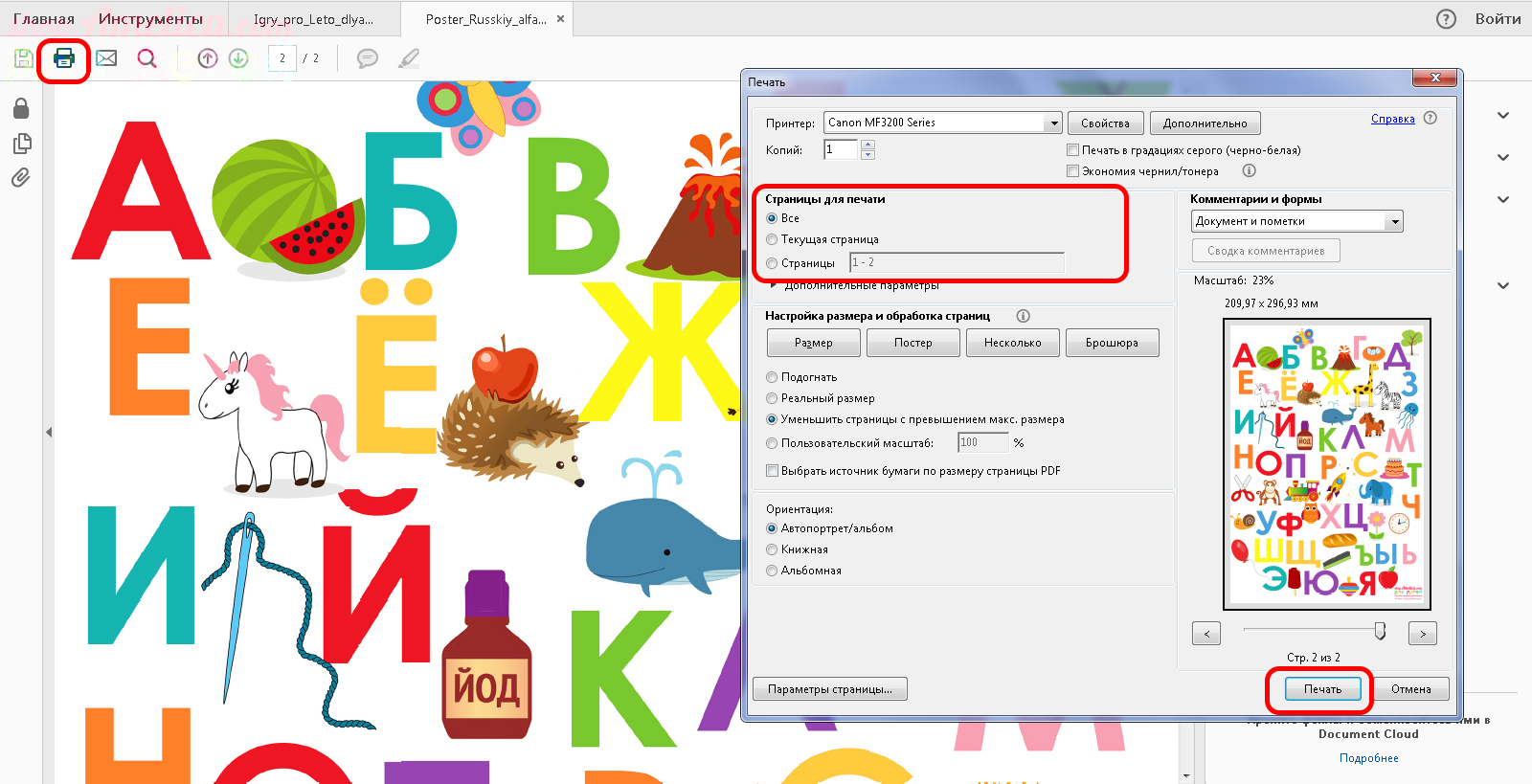Choose 'Альбомная' orientation
This screenshot has width=1532, height=784.
click(773, 571)
